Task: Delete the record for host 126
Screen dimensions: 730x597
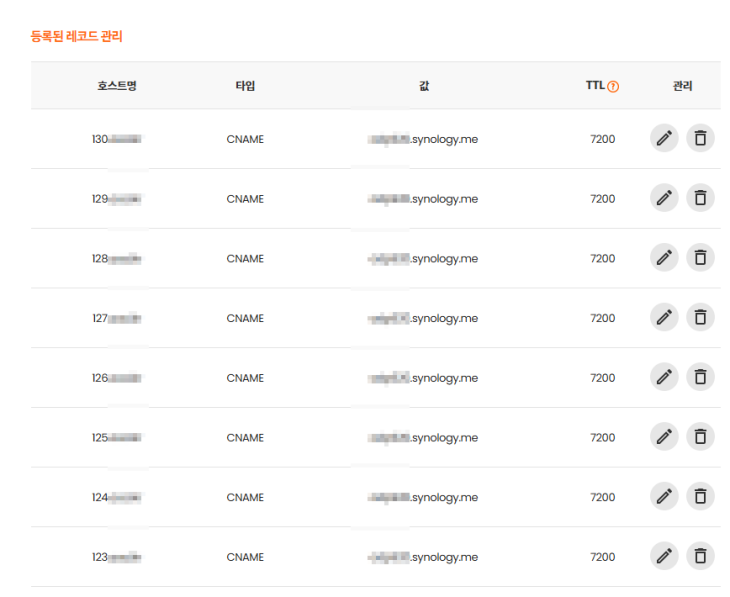Action: 700,377
